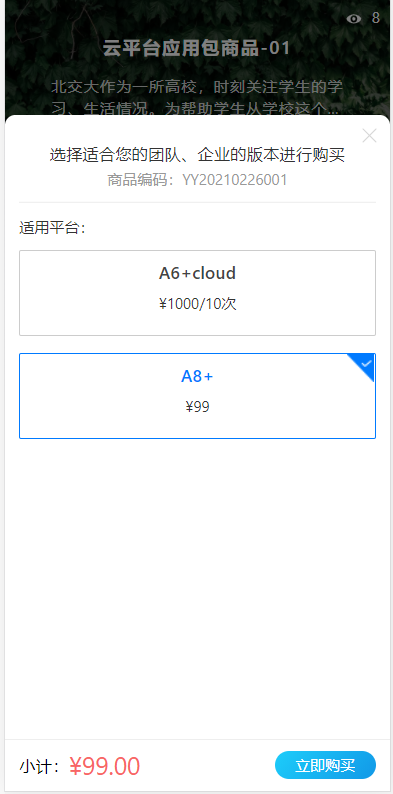Click the ¥99.00 subtotal amount
This screenshot has width=393, height=794.
pyautogui.click(x=105, y=766)
